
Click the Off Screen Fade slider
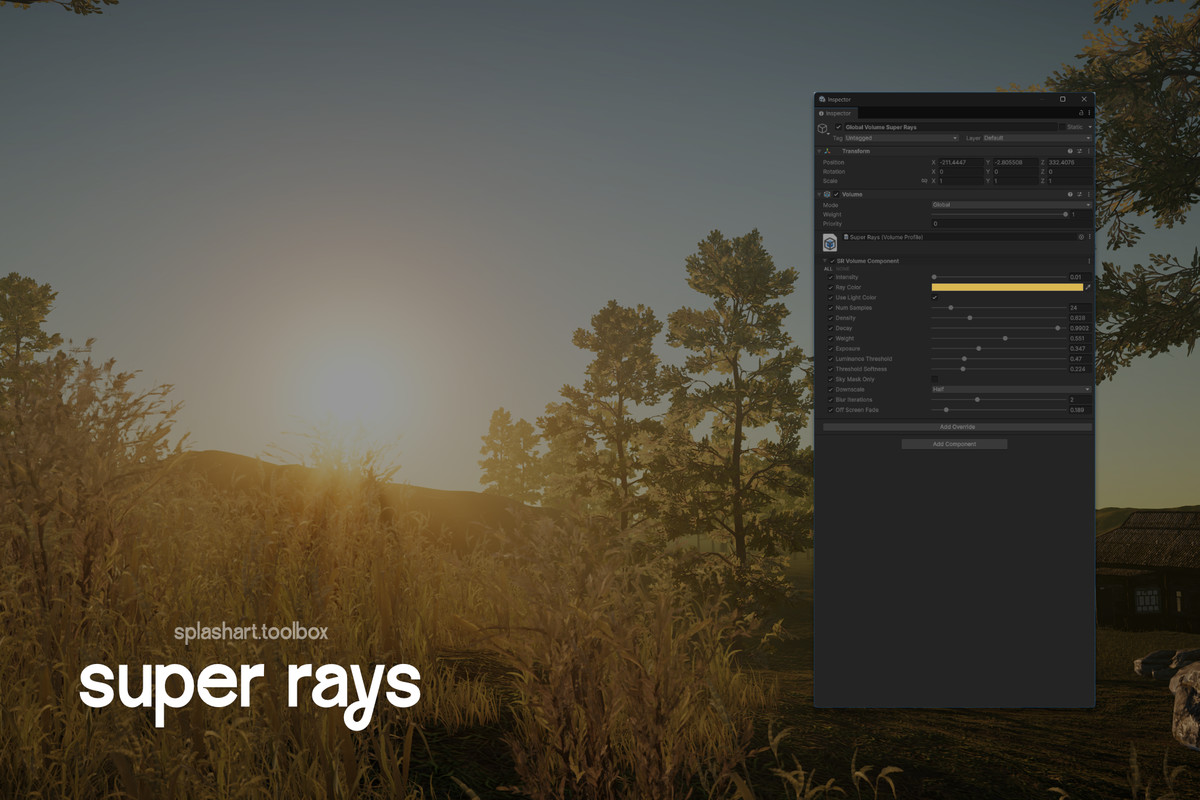999,410
